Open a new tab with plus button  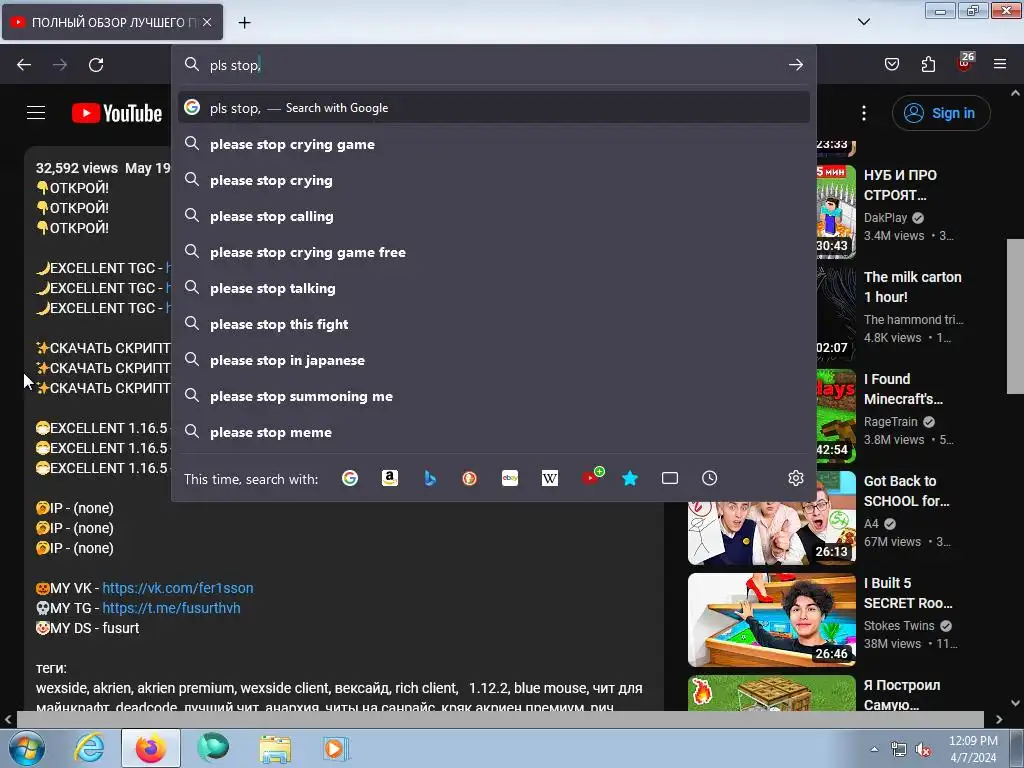point(244,22)
